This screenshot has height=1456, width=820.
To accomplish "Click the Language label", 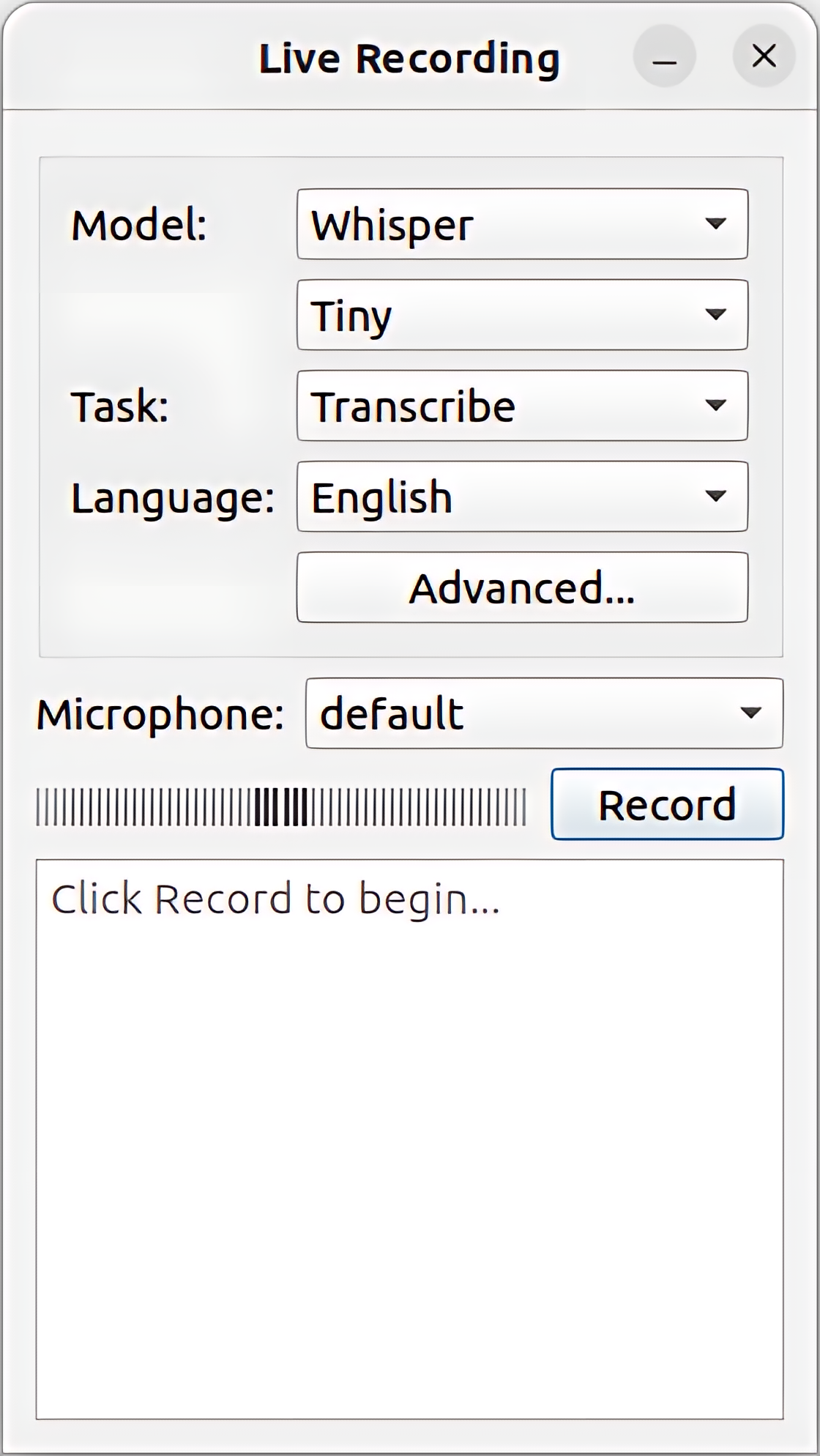I will click(173, 498).
